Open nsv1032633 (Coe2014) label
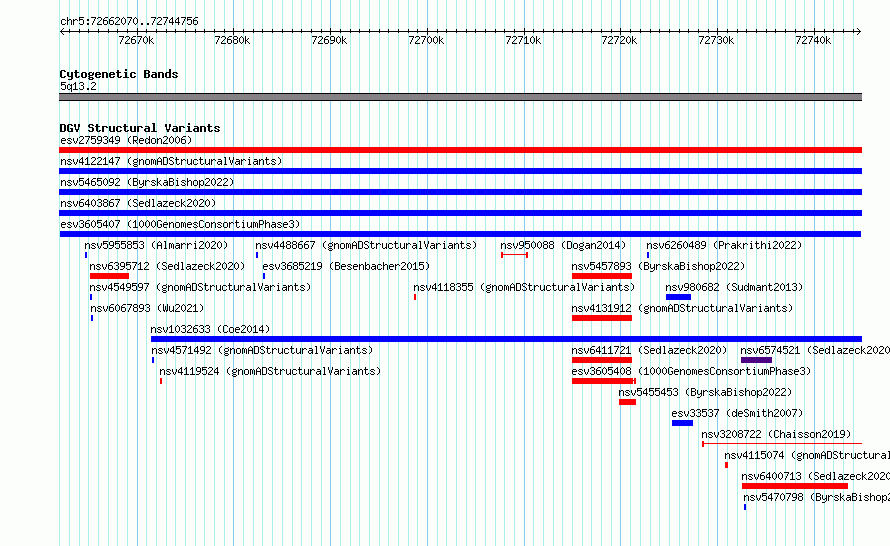Image resolution: width=890 pixels, height=546 pixels. (210, 329)
